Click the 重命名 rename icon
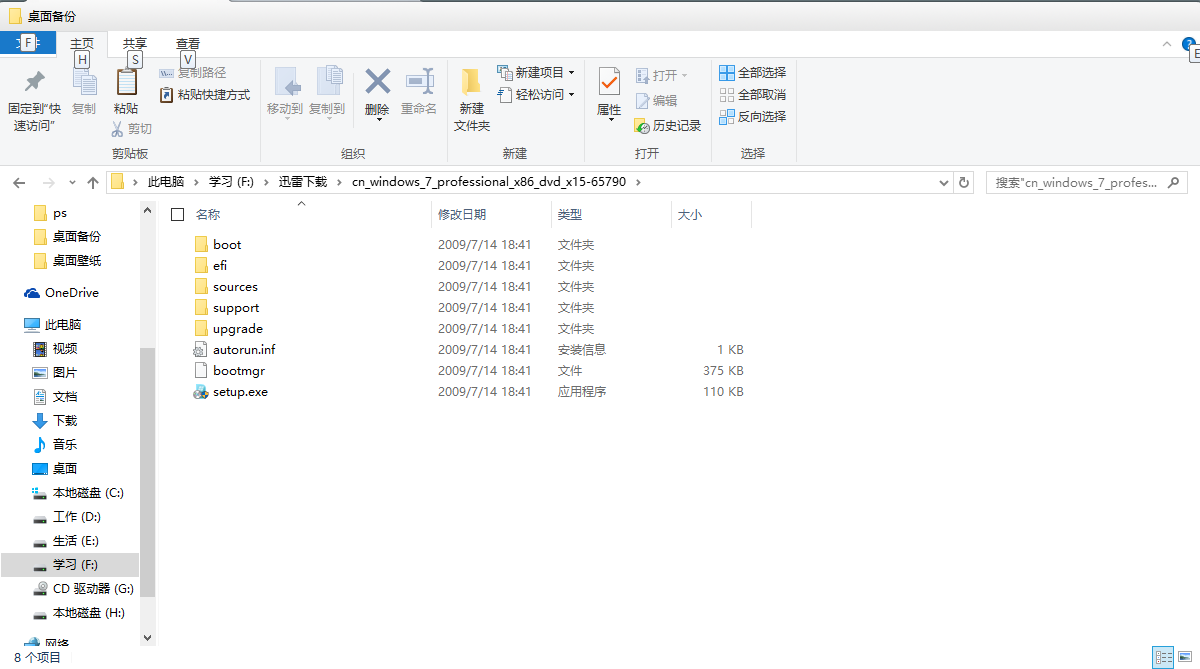Image resolution: width=1200 pixels, height=669 pixels. coord(419,82)
